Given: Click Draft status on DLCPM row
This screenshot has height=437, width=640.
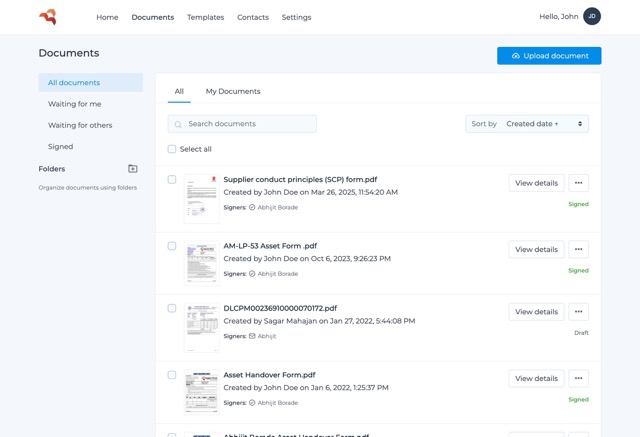Looking at the screenshot, I should coord(581,333).
